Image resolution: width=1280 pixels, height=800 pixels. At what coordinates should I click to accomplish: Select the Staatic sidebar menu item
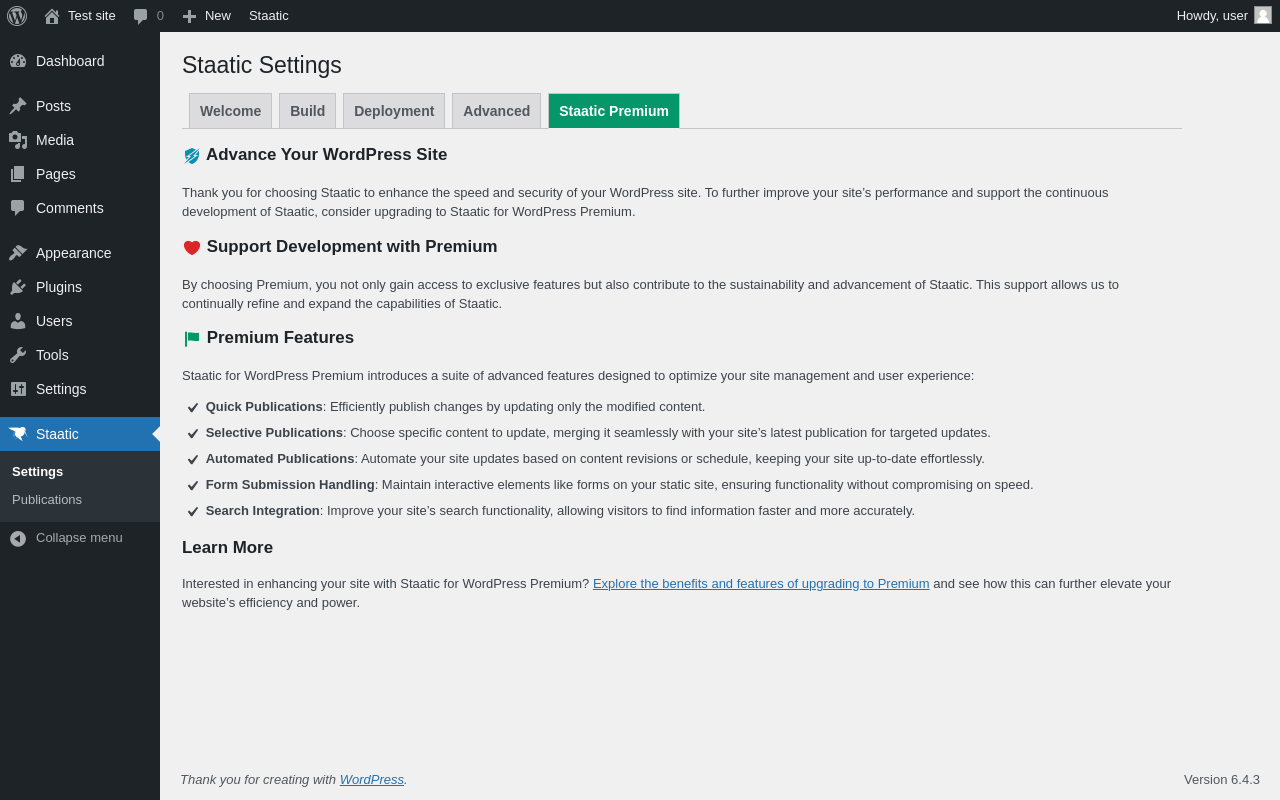tap(80, 434)
